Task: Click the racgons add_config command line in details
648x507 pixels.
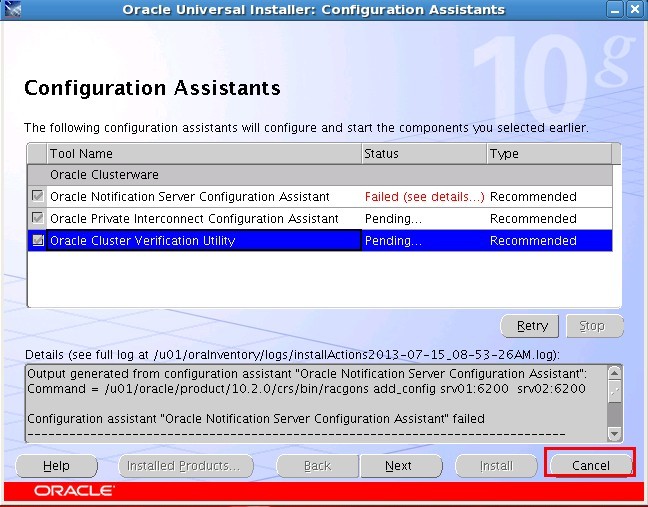Action: [306, 389]
